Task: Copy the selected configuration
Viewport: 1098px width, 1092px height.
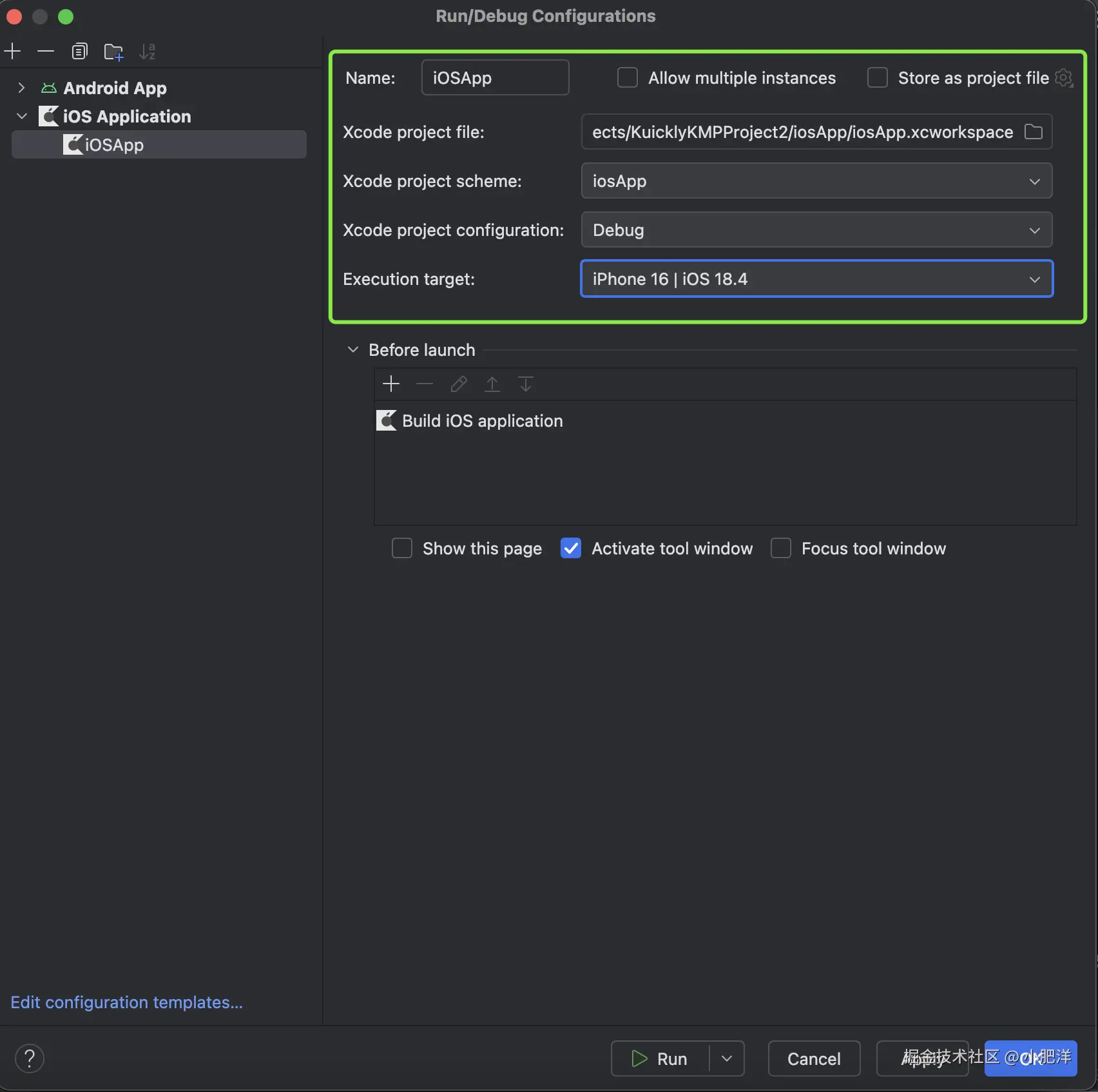Action: [79, 52]
